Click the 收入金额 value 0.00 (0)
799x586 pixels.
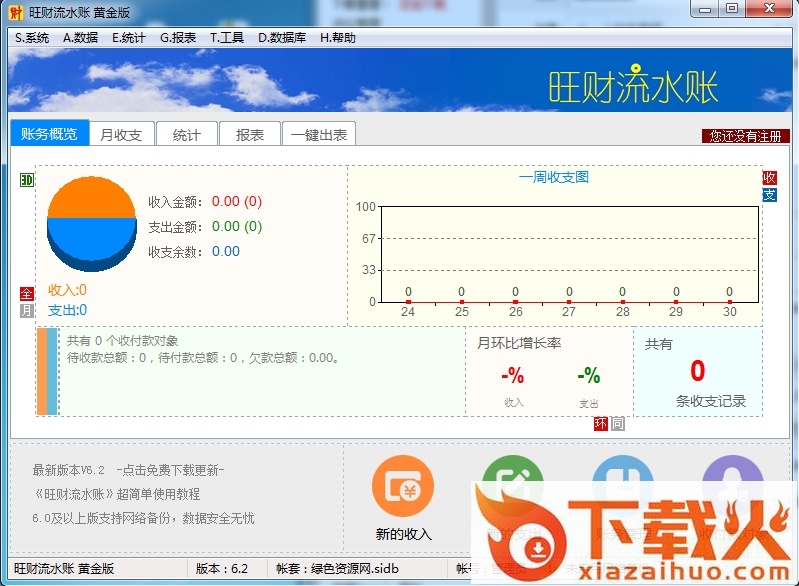point(237,201)
